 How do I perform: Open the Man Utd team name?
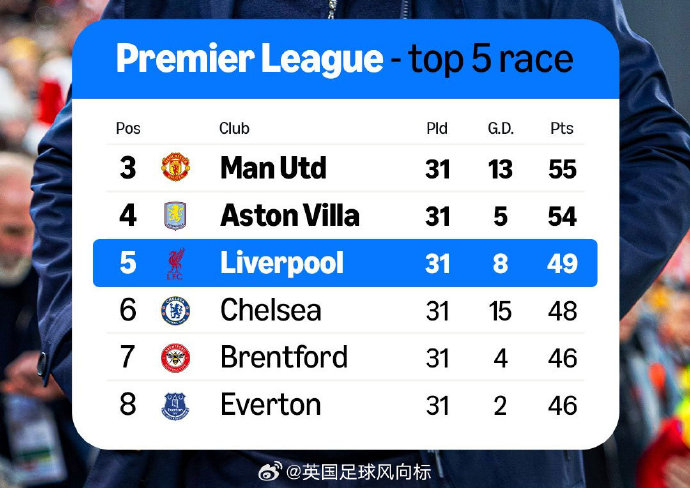(x=273, y=168)
